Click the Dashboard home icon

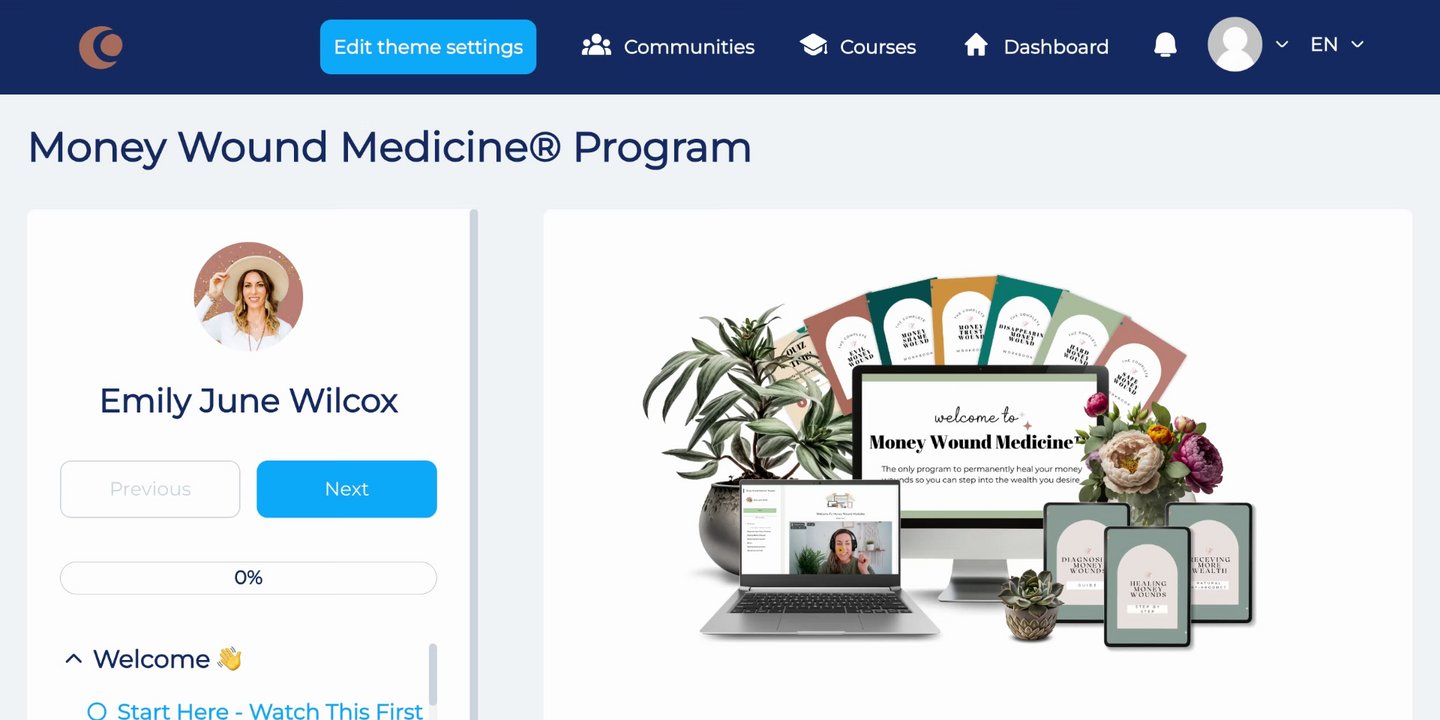976,45
